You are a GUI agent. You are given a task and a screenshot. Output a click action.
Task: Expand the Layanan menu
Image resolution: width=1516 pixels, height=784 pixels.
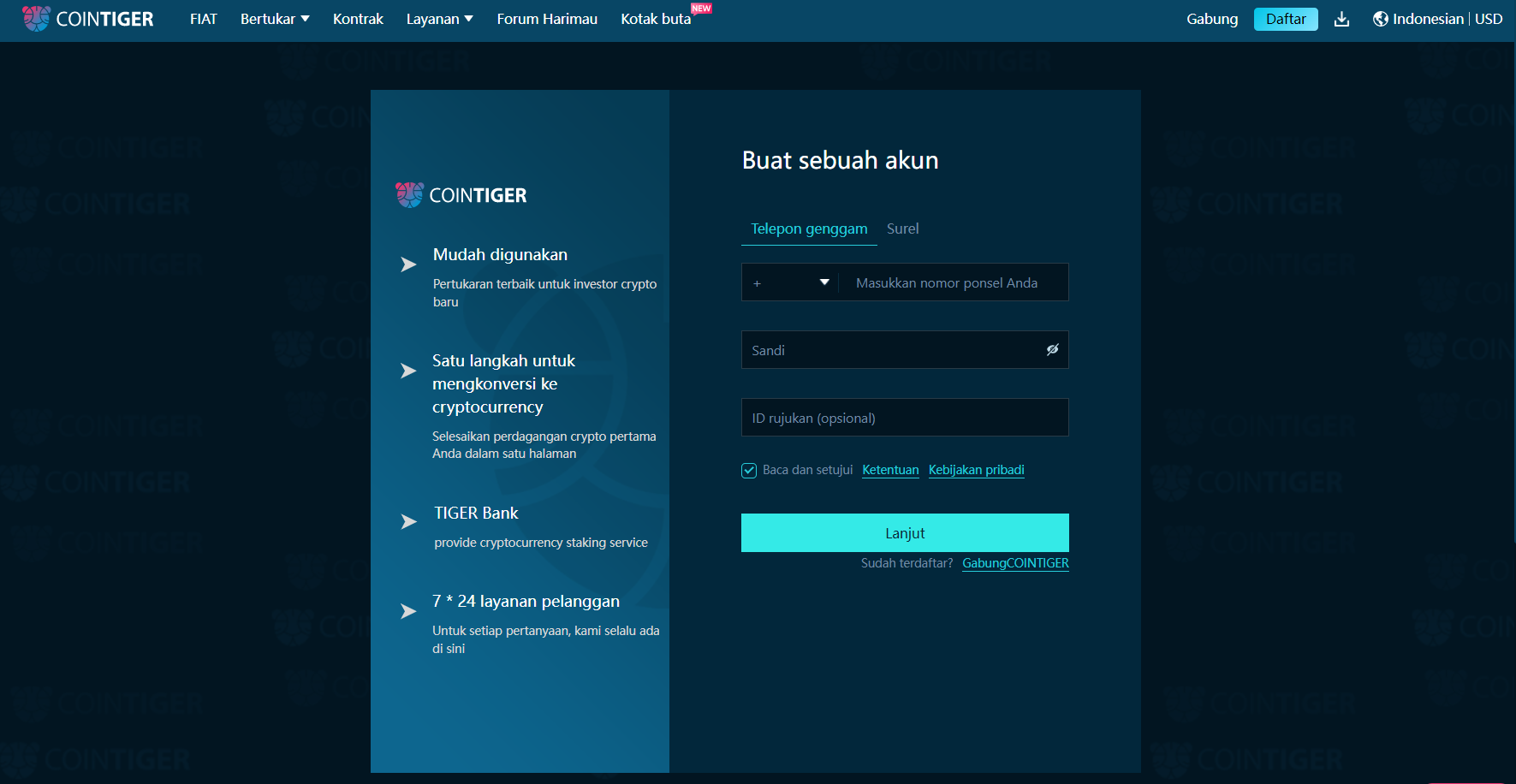coord(439,19)
